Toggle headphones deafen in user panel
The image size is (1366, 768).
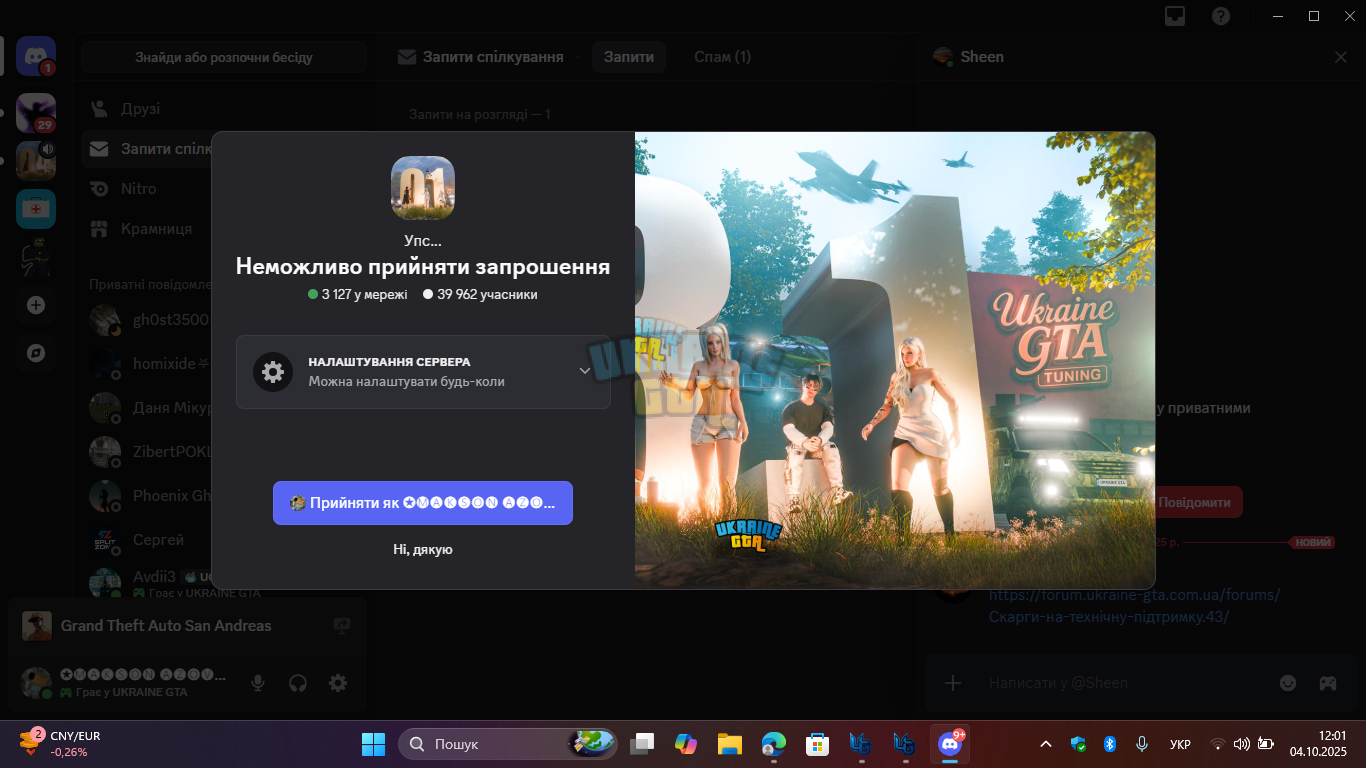297,683
